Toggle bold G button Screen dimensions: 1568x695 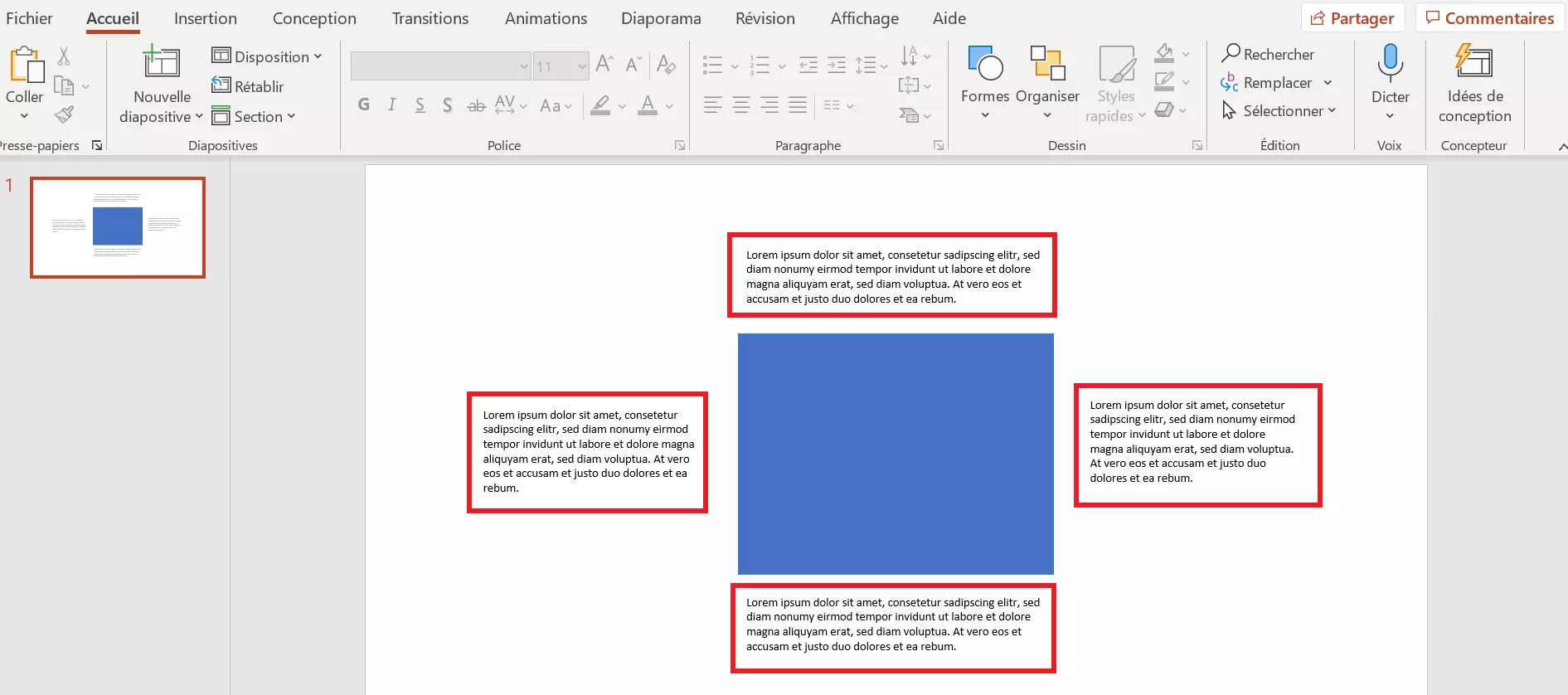coord(363,104)
